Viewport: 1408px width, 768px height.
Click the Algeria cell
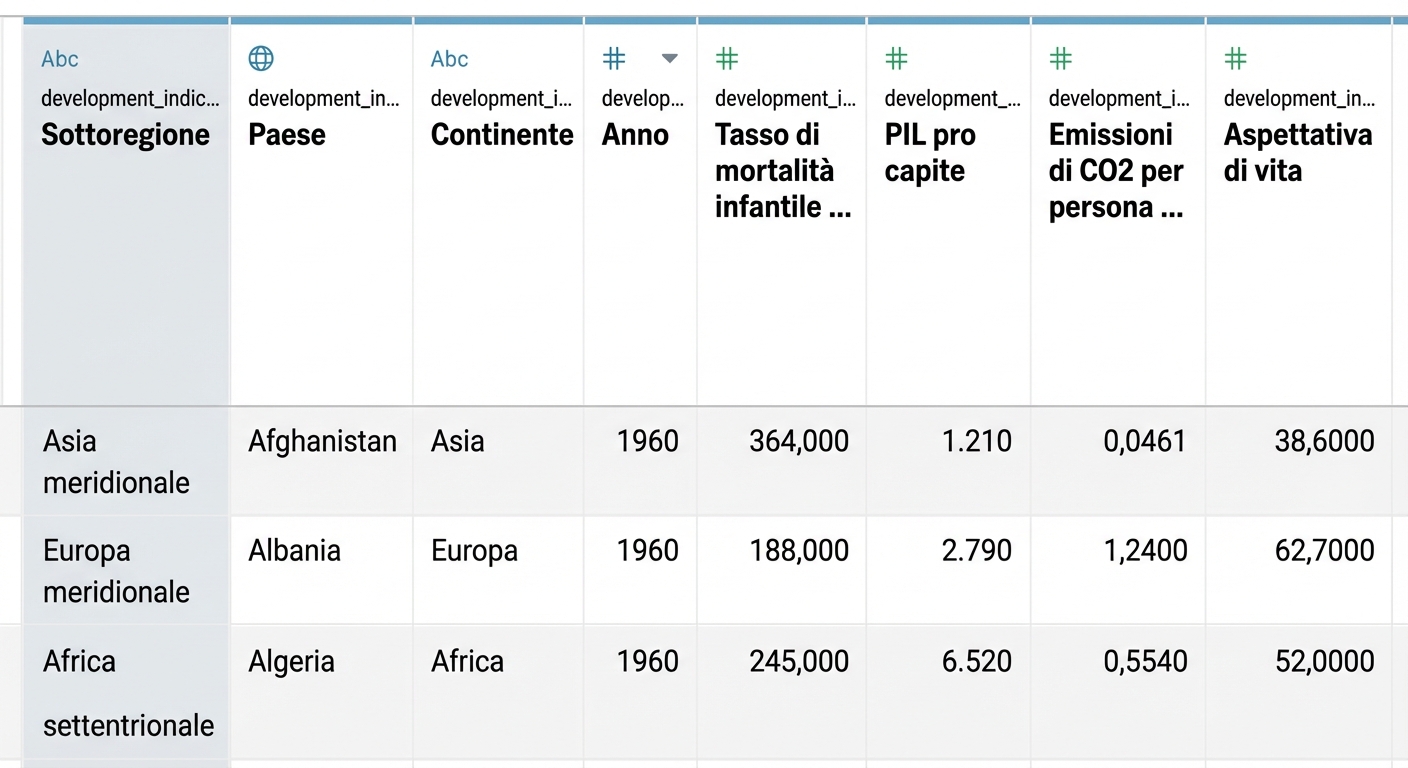tap(291, 661)
